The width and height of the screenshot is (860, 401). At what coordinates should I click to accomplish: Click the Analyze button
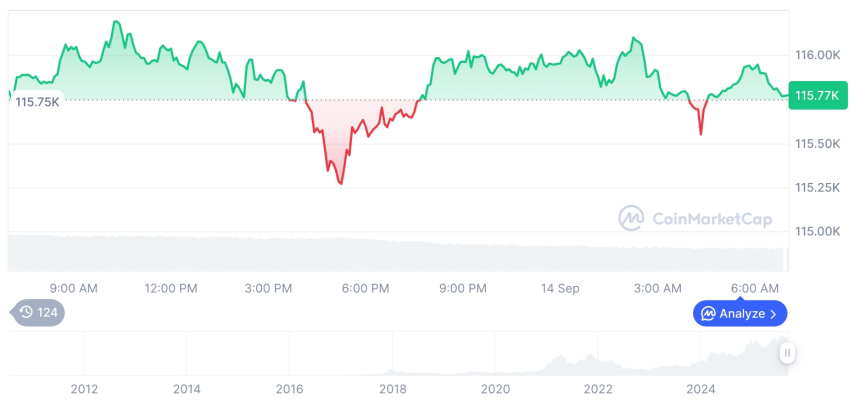pyautogui.click(x=740, y=313)
